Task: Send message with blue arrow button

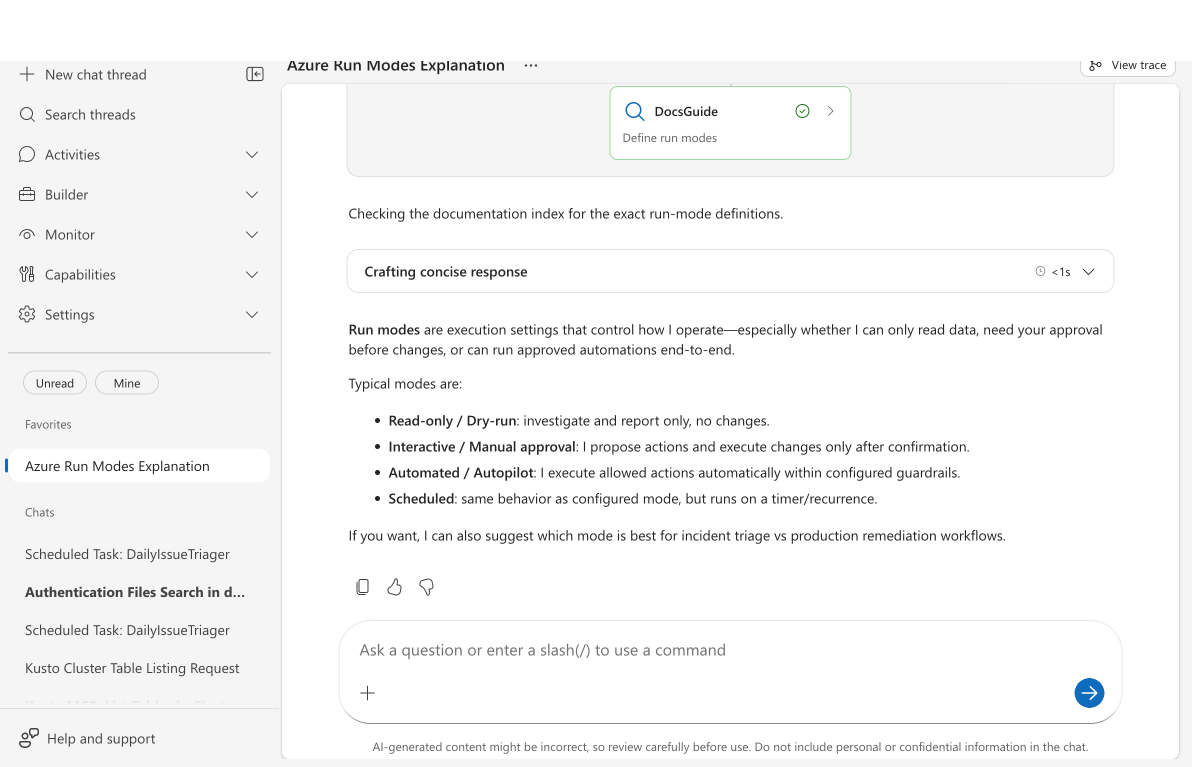Action: click(x=1089, y=693)
